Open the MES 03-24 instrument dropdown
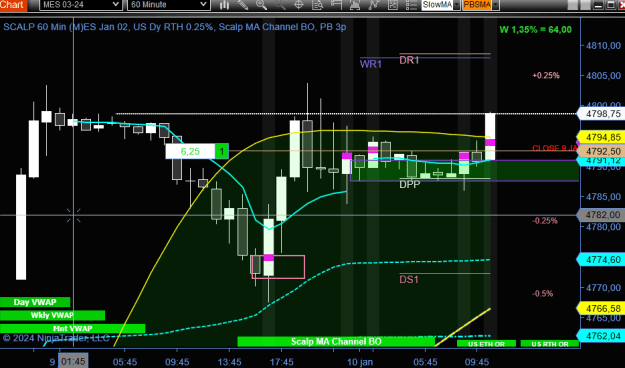The width and height of the screenshot is (625, 368). (x=81, y=5)
